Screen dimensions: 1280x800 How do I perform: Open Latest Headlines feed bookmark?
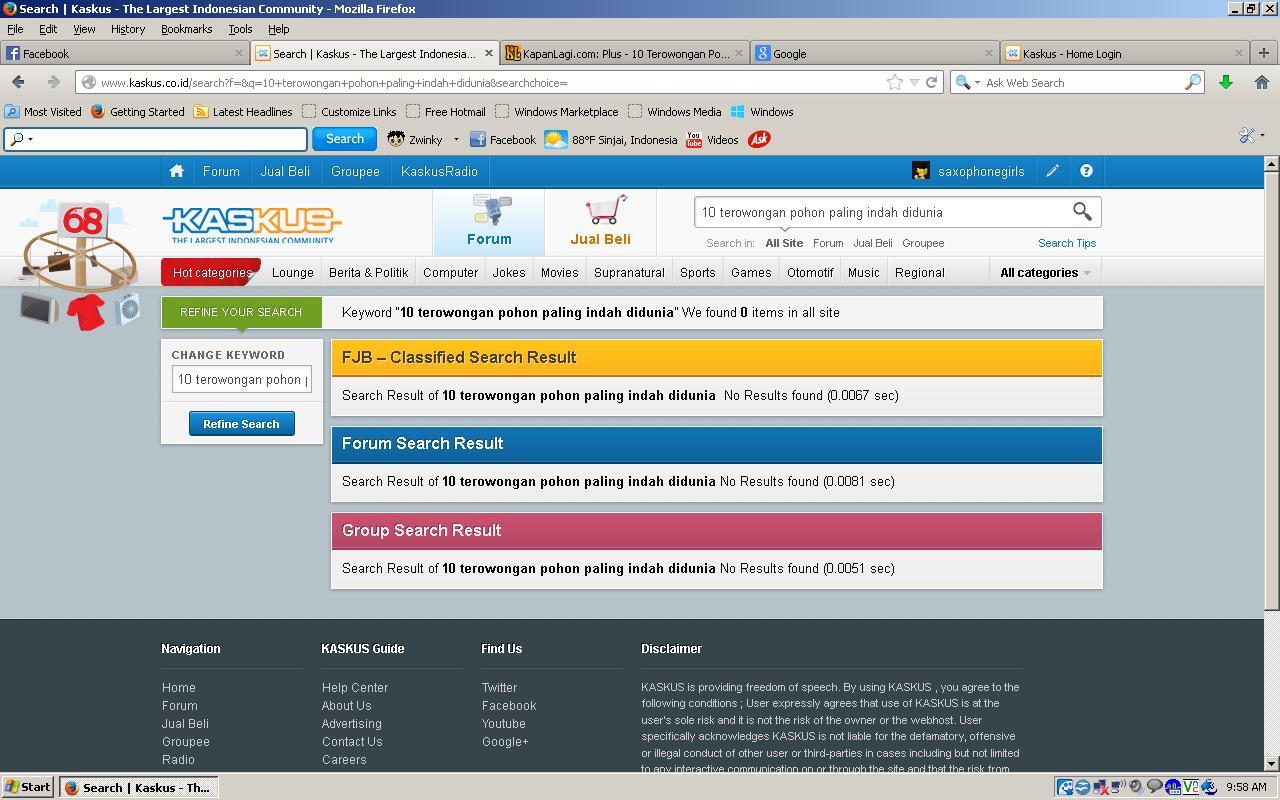243,111
